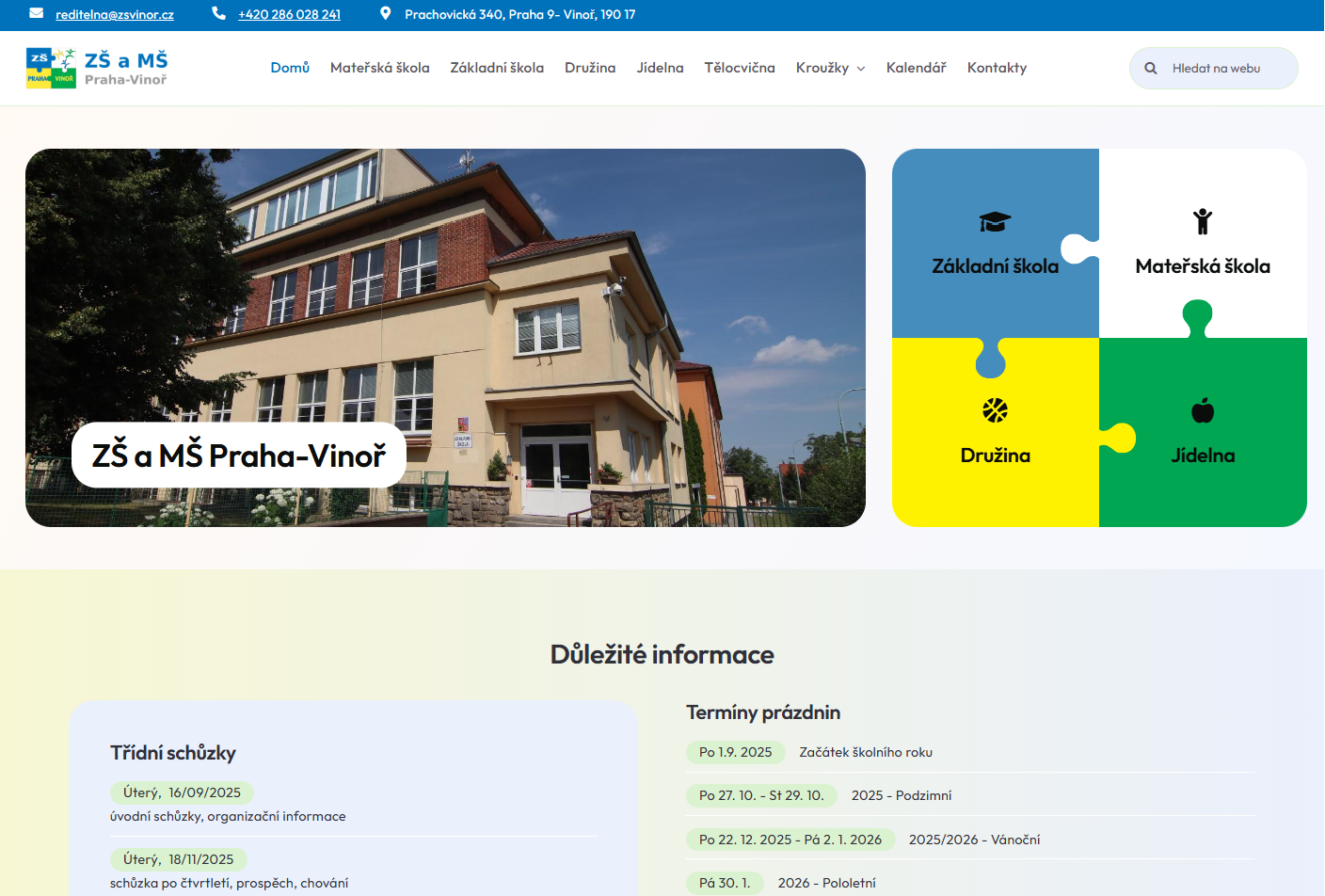Open the Tělocvična navigation item
Viewport: 1325px width, 896px height.
739,68
